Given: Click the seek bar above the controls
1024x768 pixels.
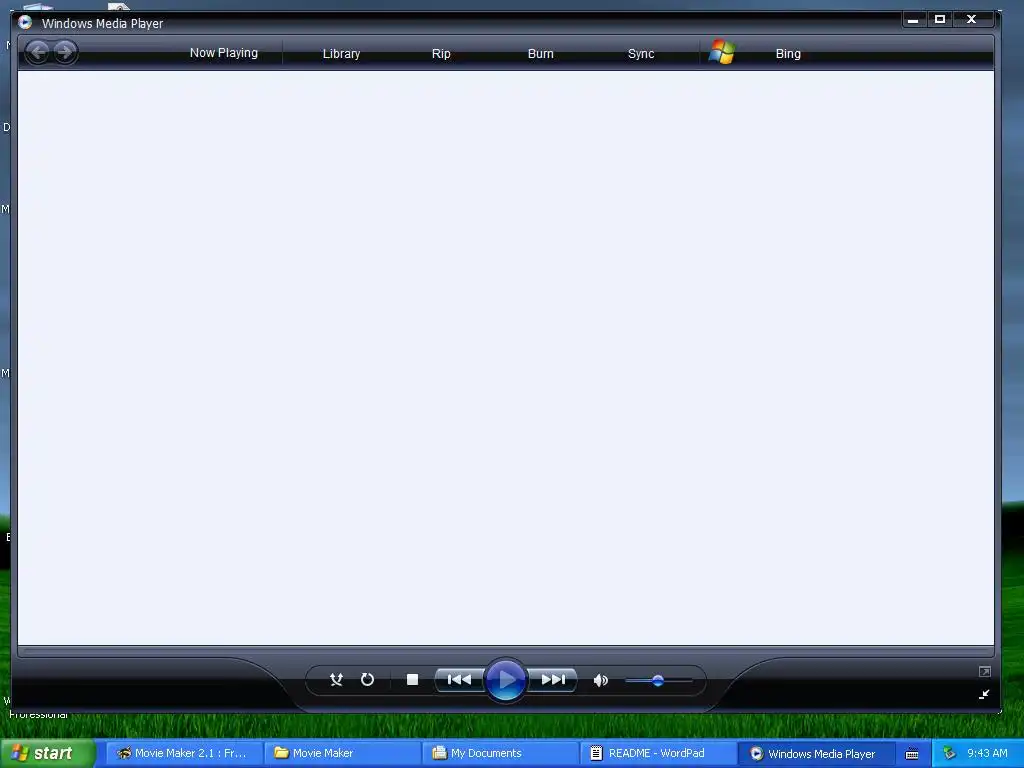Looking at the screenshot, I should 505,651.
